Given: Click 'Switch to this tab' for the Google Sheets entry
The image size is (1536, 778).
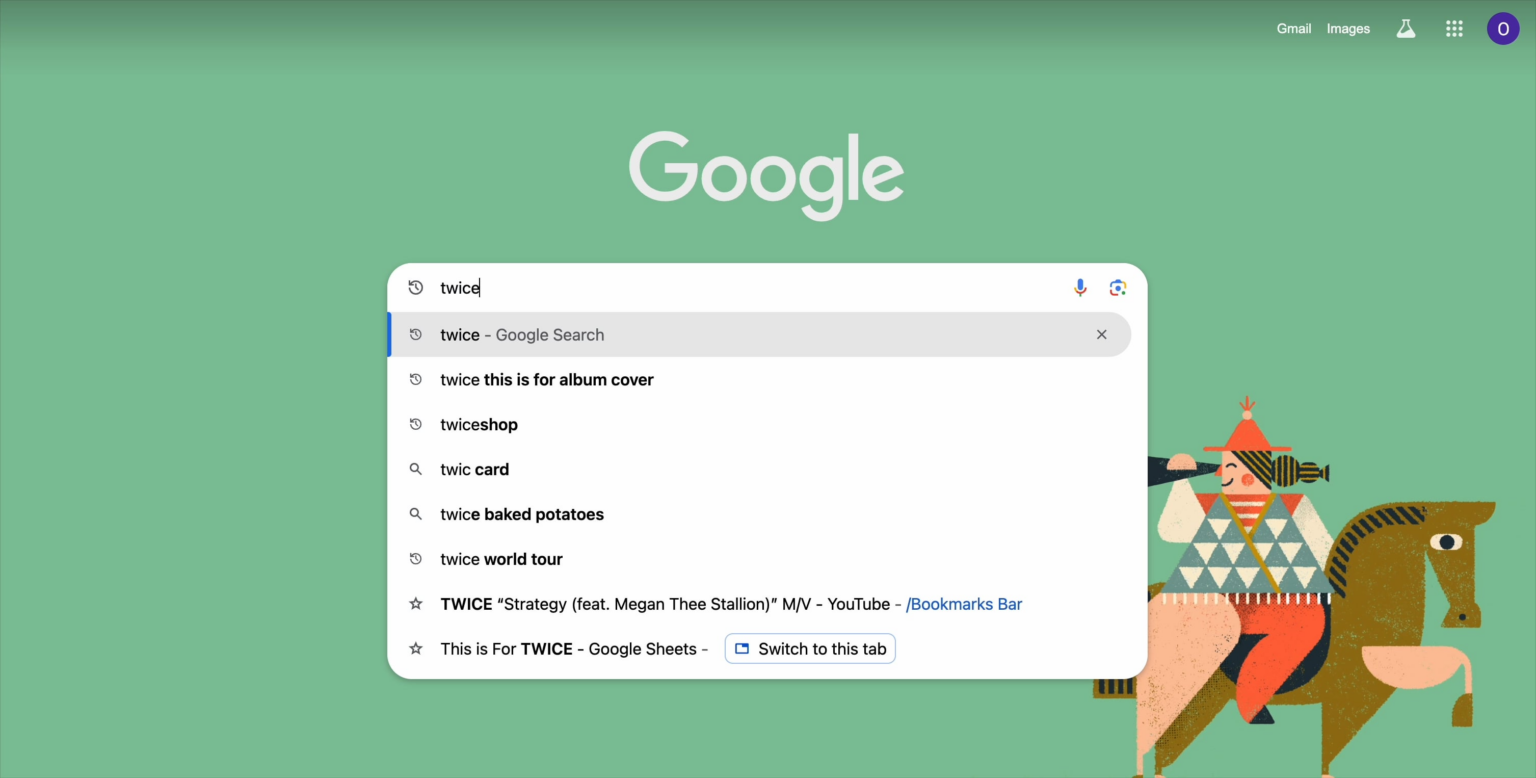Looking at the screenshot, I should pyautogui.click(x=810, y=648).
